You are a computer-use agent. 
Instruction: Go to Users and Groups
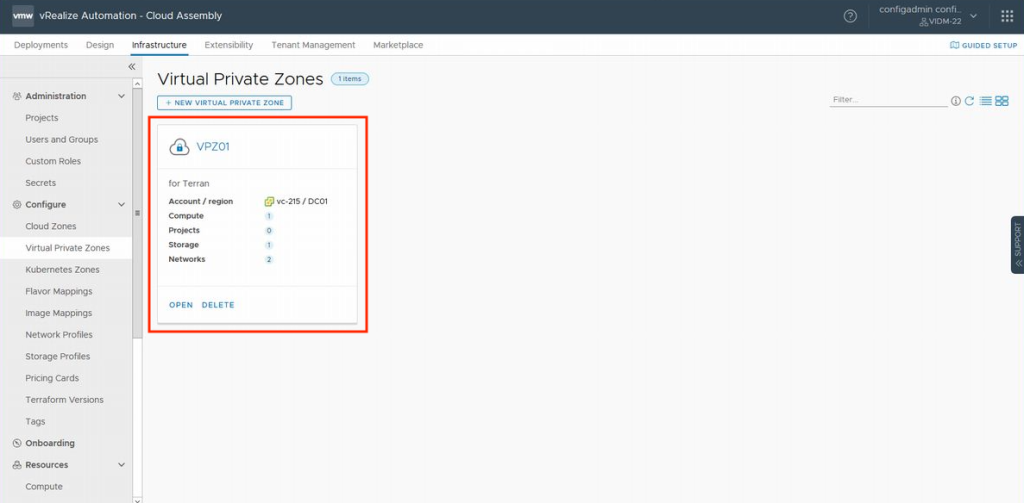pos(61,140)
